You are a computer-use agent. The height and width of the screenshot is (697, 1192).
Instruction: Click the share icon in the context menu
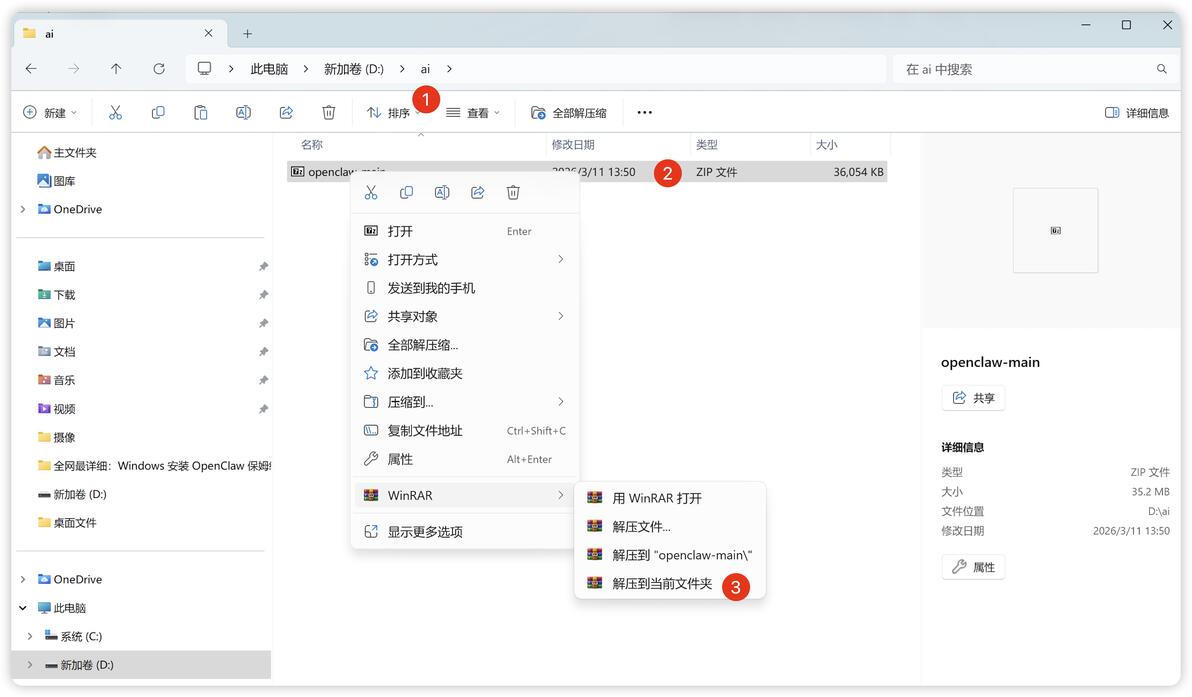click(477, 192)
